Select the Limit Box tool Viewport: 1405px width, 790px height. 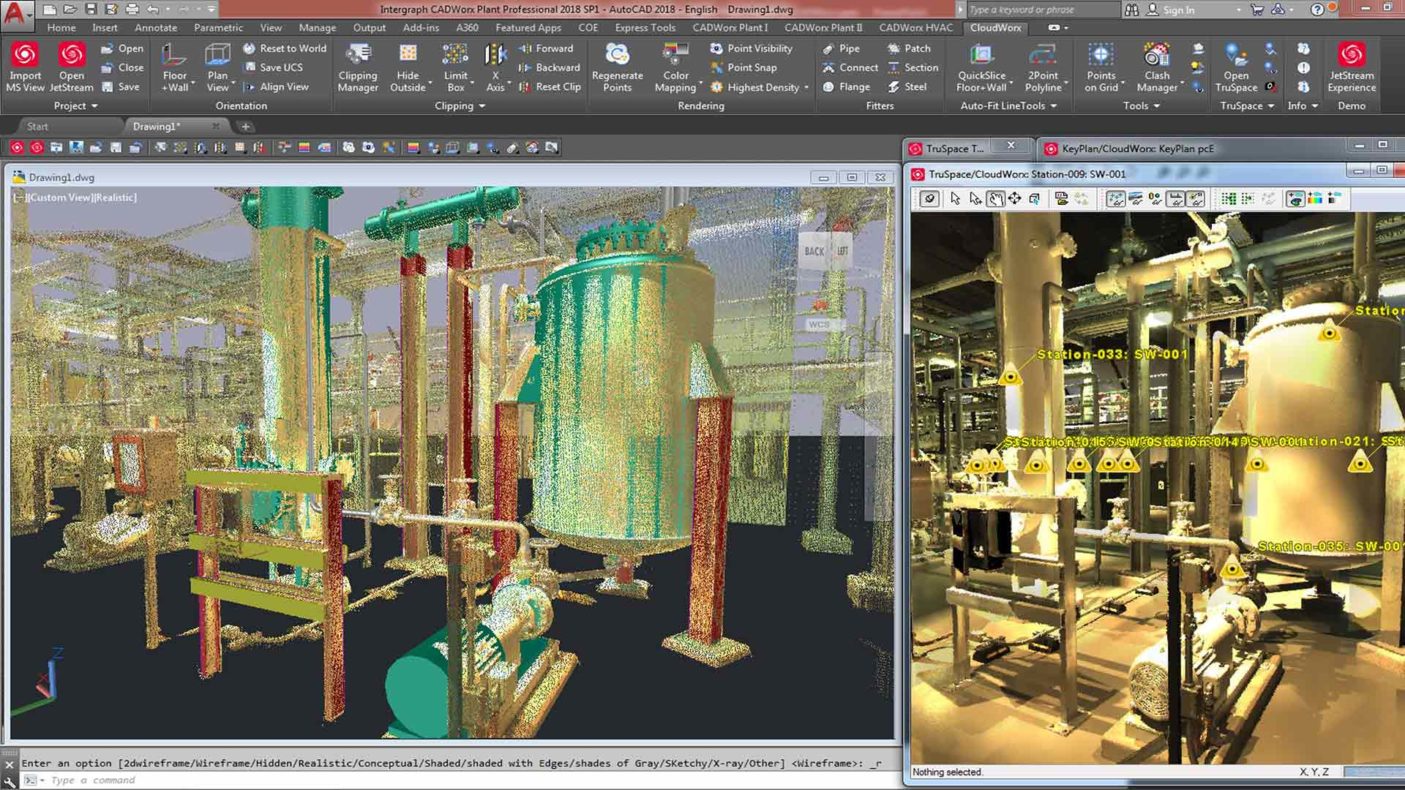pos(456,67)
